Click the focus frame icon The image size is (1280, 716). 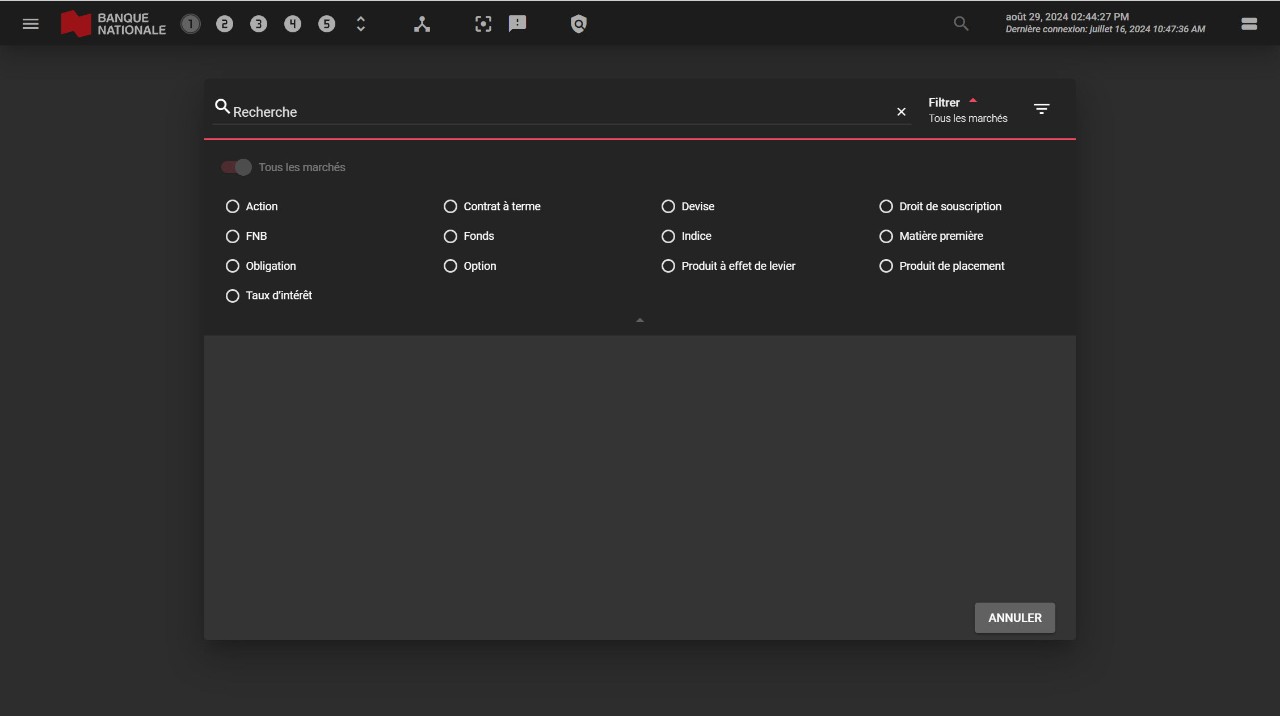pyautogui.click(x=483, y=24)
